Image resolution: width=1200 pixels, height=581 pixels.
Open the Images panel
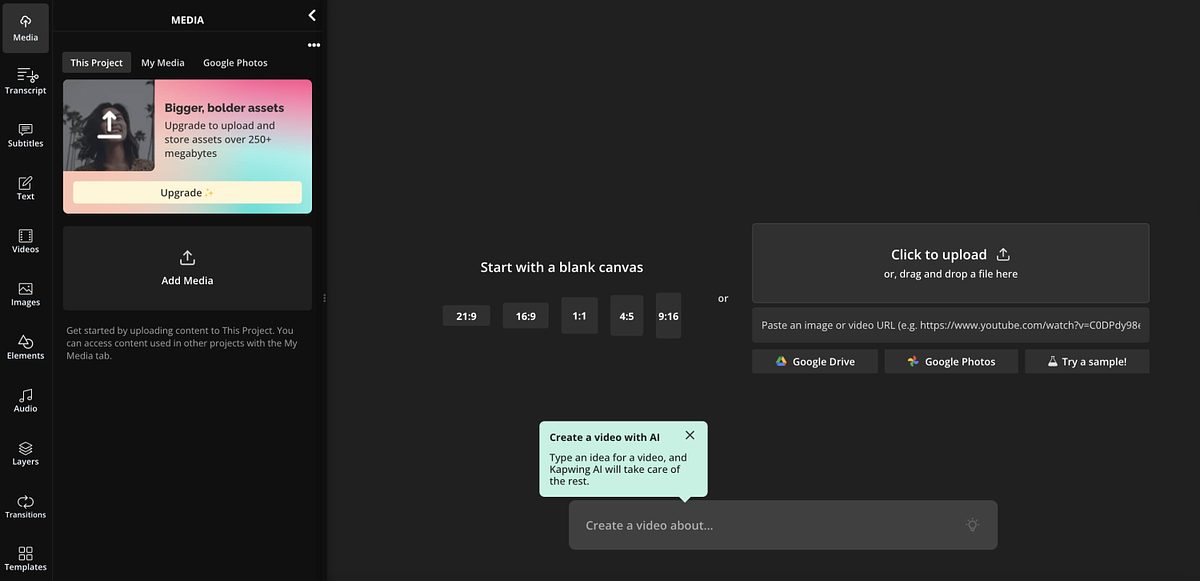click(x=25, y=295)
